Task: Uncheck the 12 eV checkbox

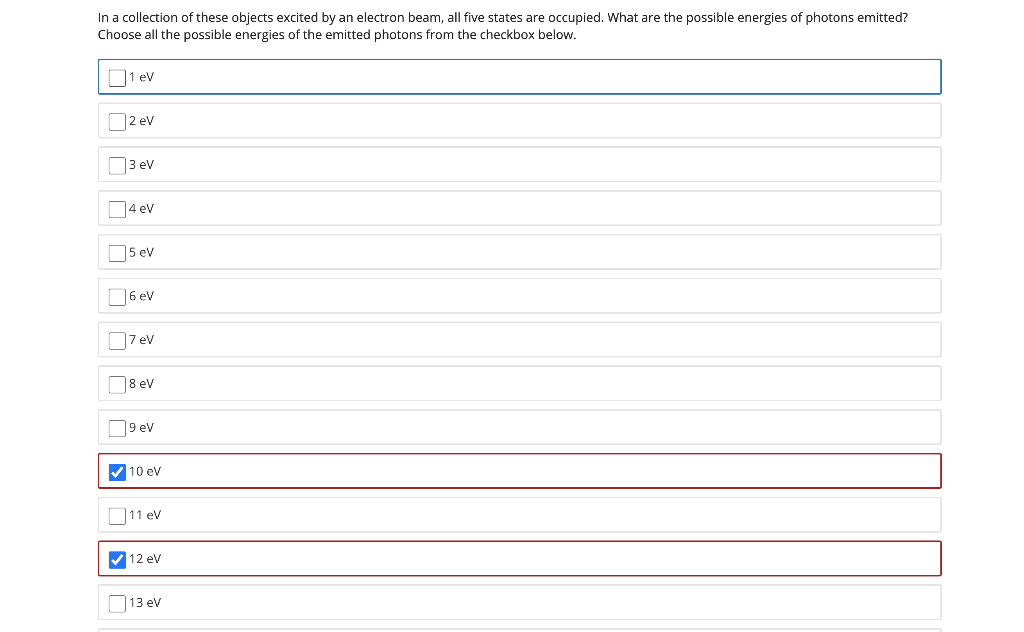Action: click(x=117, y=560)
